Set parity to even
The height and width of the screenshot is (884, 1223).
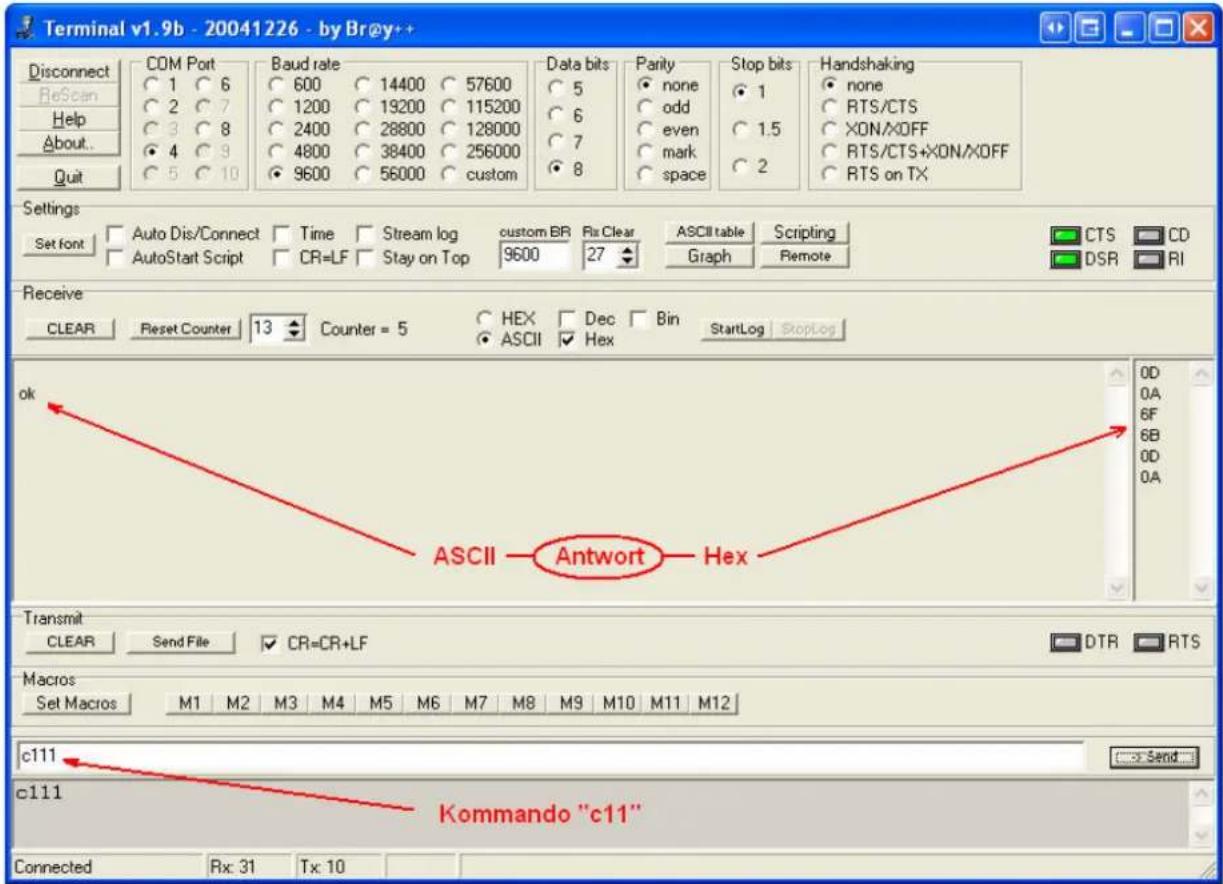647,130
